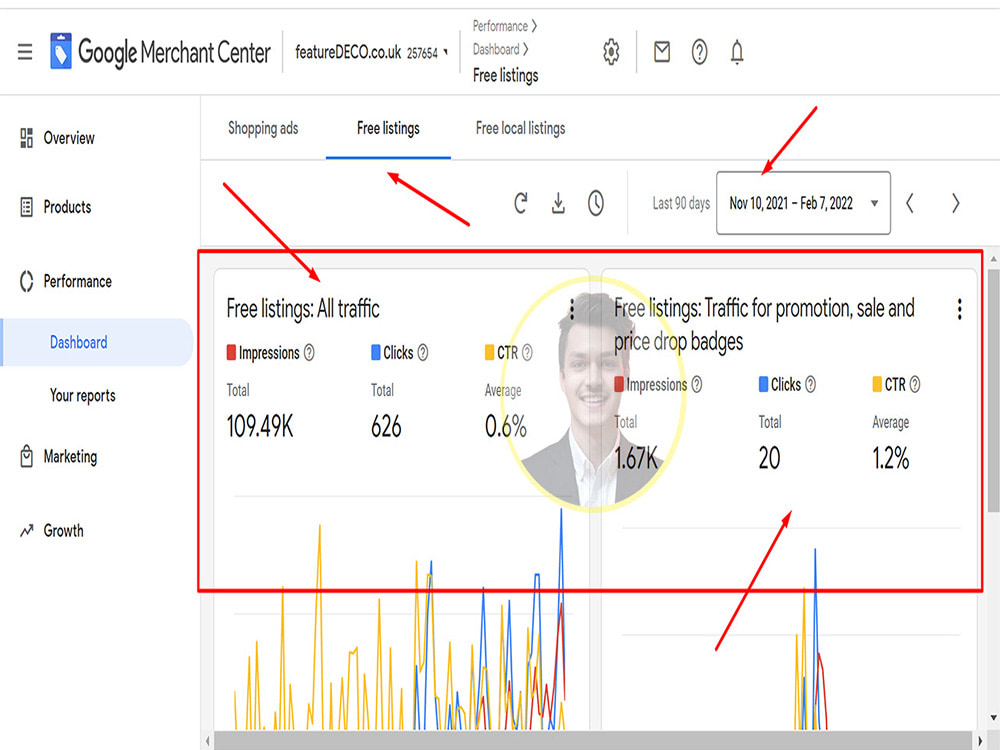Viewport: 1000px width, 750px height.
Task: Click the Products list icon in the sidebar
Action: [x=27, y=207]
